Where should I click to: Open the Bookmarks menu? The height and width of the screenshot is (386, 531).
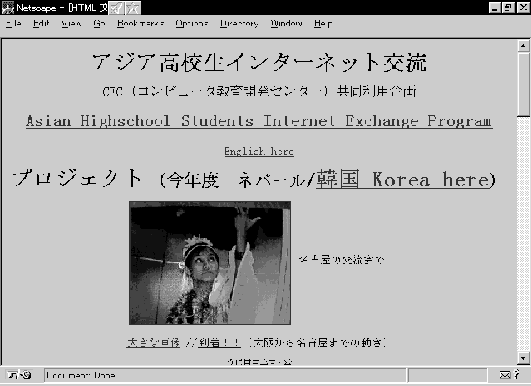(x=141, y=23)
